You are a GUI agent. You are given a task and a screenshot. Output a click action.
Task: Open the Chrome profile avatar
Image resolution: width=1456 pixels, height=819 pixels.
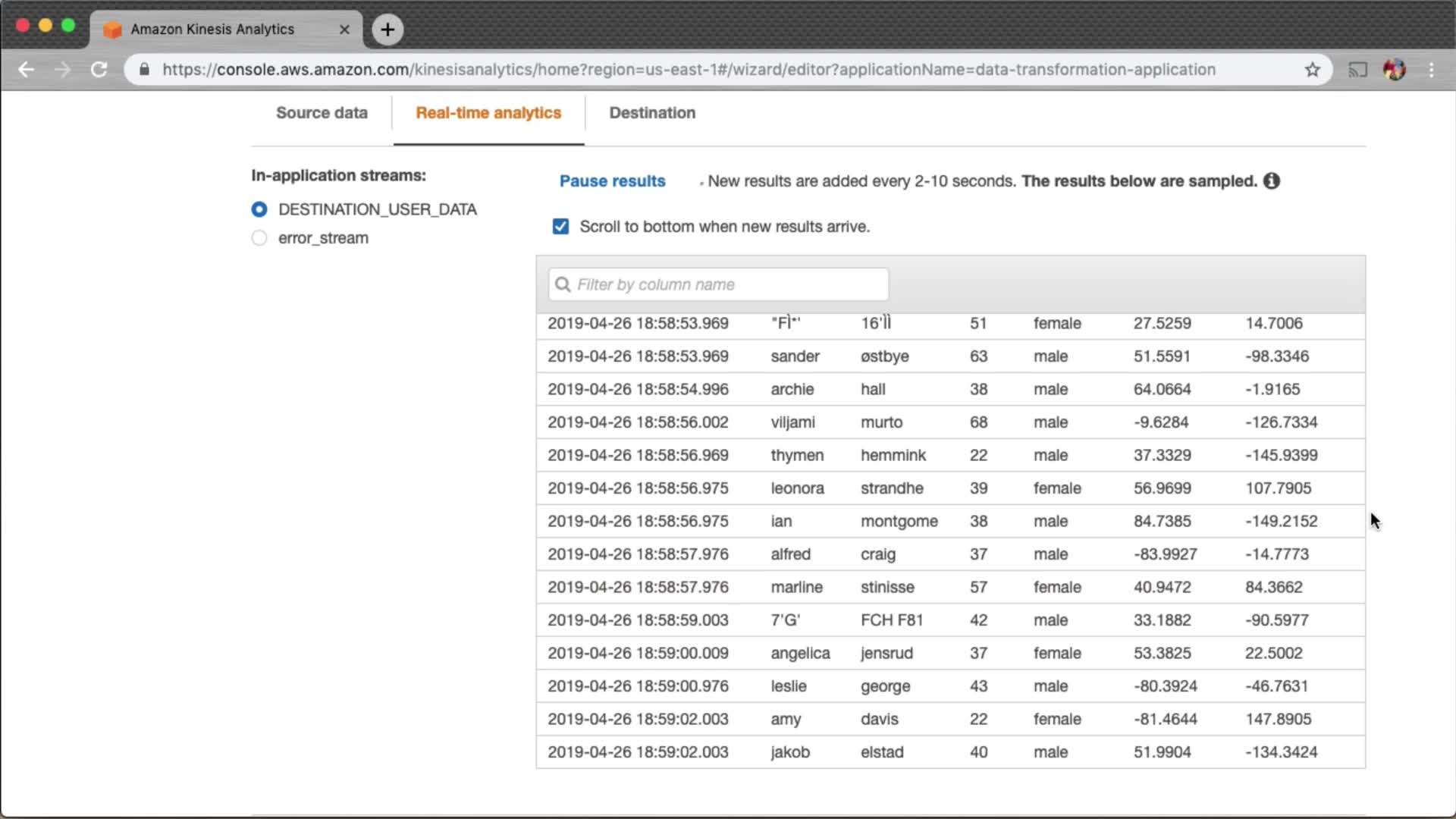pos(1394,70)
